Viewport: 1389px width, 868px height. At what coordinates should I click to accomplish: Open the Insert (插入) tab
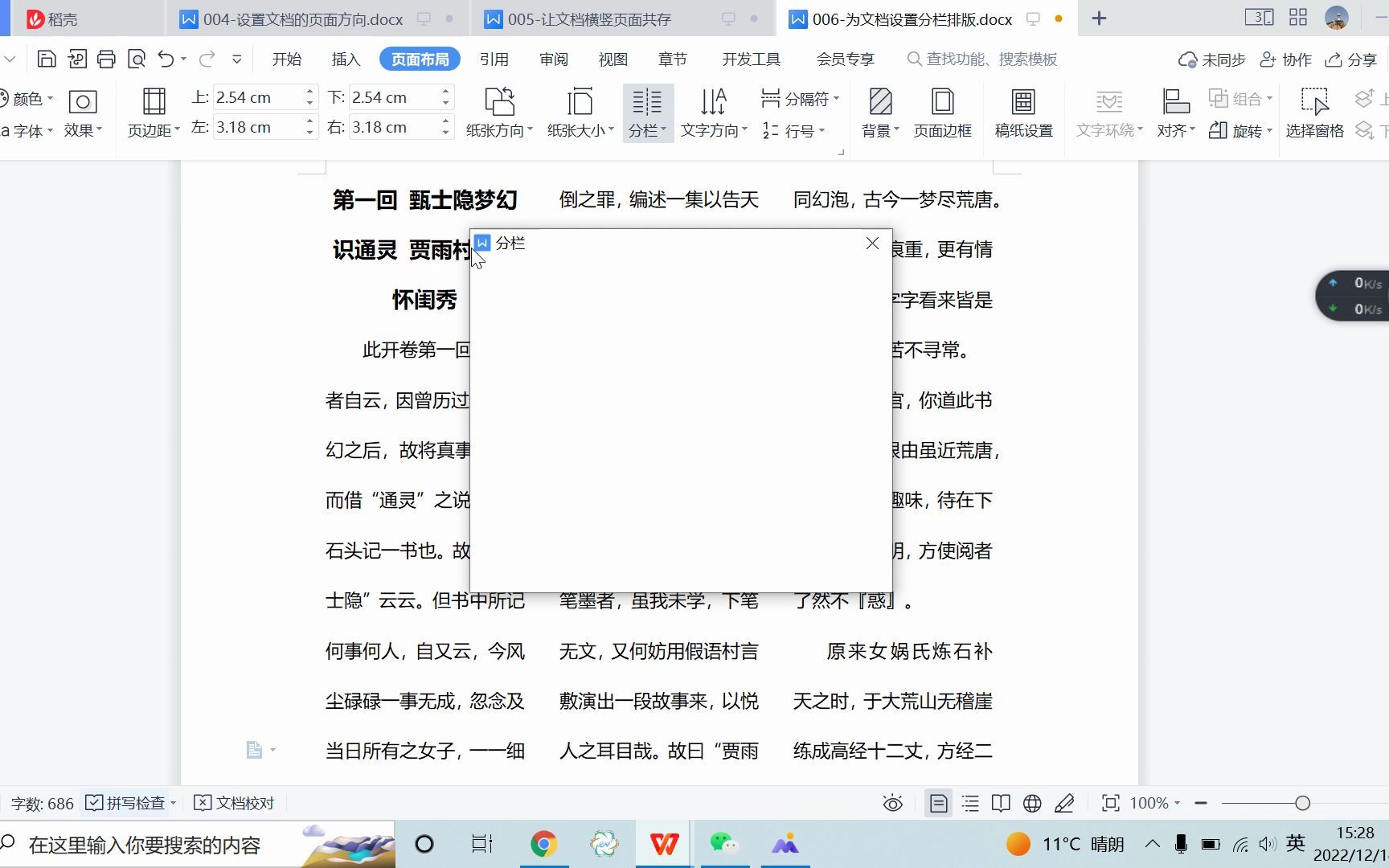pyautogui.click(x=346, y=59)
